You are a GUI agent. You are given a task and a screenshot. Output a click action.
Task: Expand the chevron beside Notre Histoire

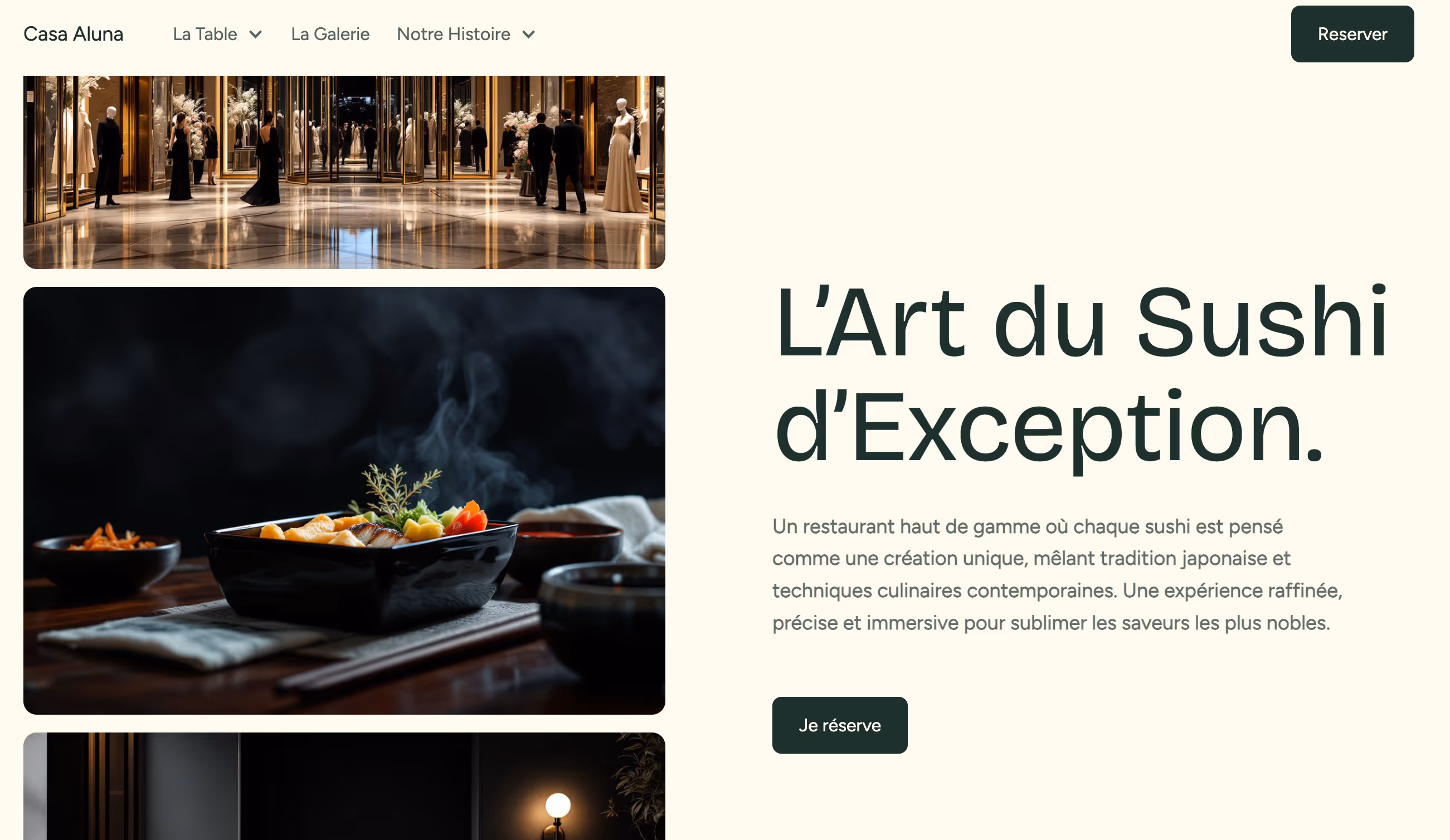click(x=528, y=35)
